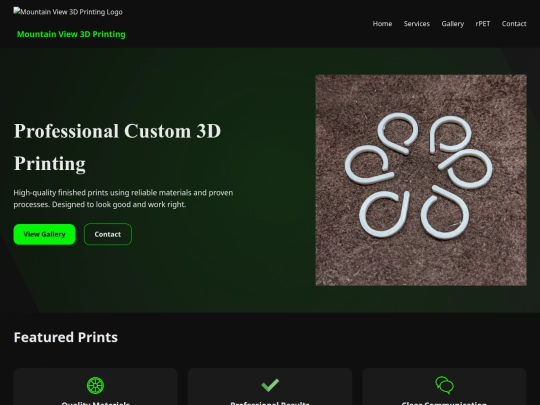The height and width of the screenshot is (405, 540).
Task: Open the hero photo of white printed hooks
Action: pos(421,180)
